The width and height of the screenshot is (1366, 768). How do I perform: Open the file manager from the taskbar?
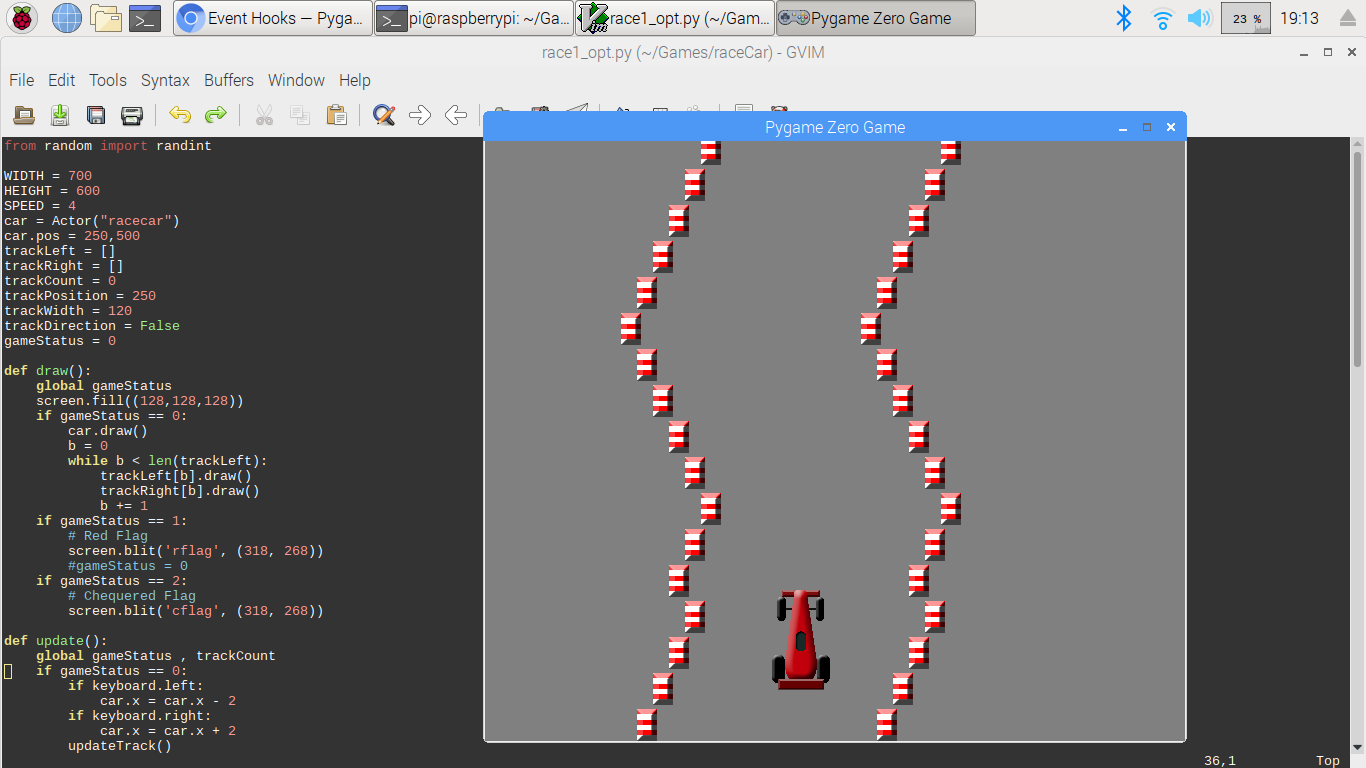pyautogui.click(x=103, y=17)
